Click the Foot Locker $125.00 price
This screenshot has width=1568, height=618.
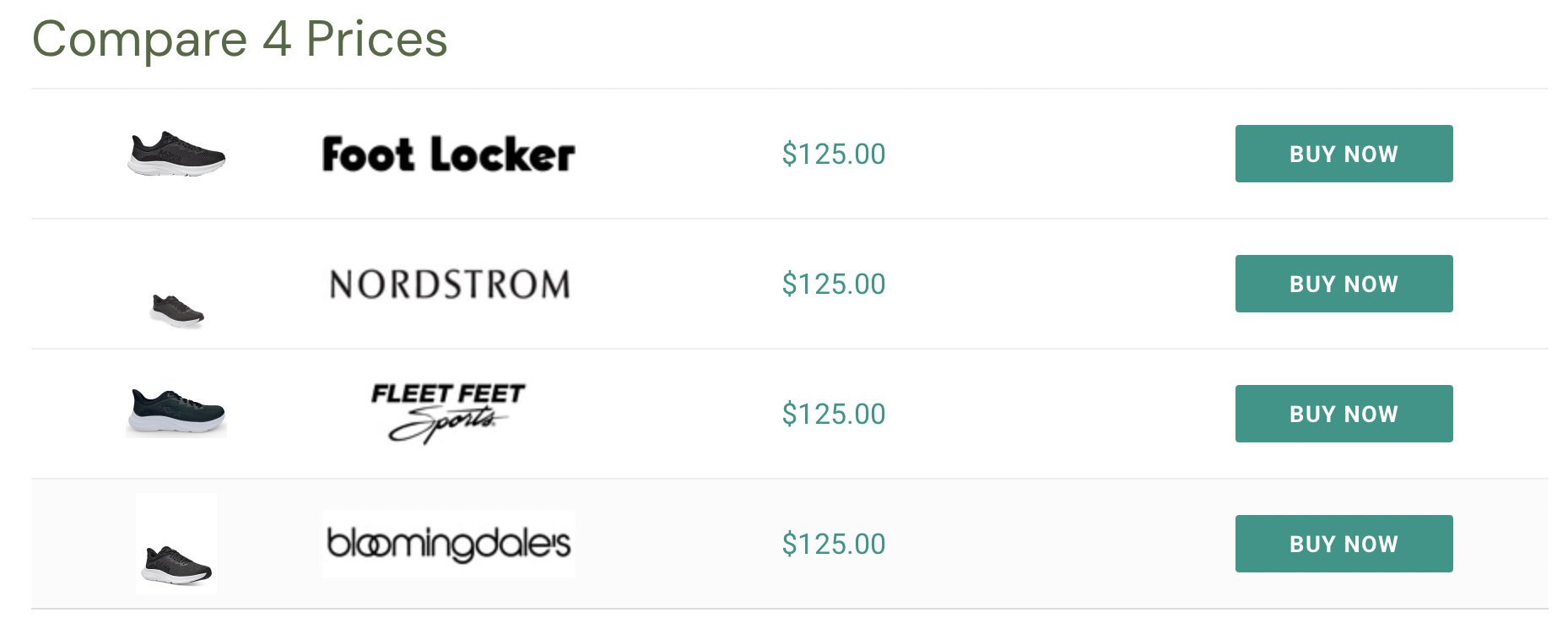pos(834,154)
